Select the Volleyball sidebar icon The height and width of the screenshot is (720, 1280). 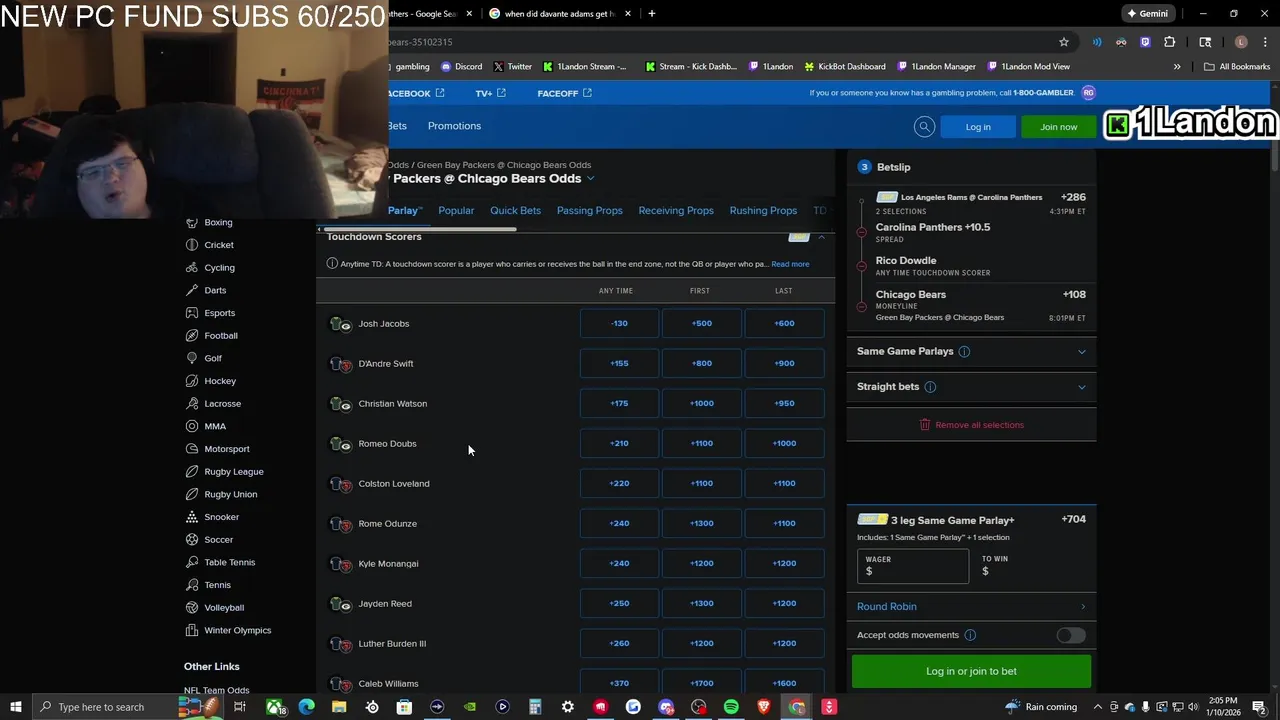(192, 608)
